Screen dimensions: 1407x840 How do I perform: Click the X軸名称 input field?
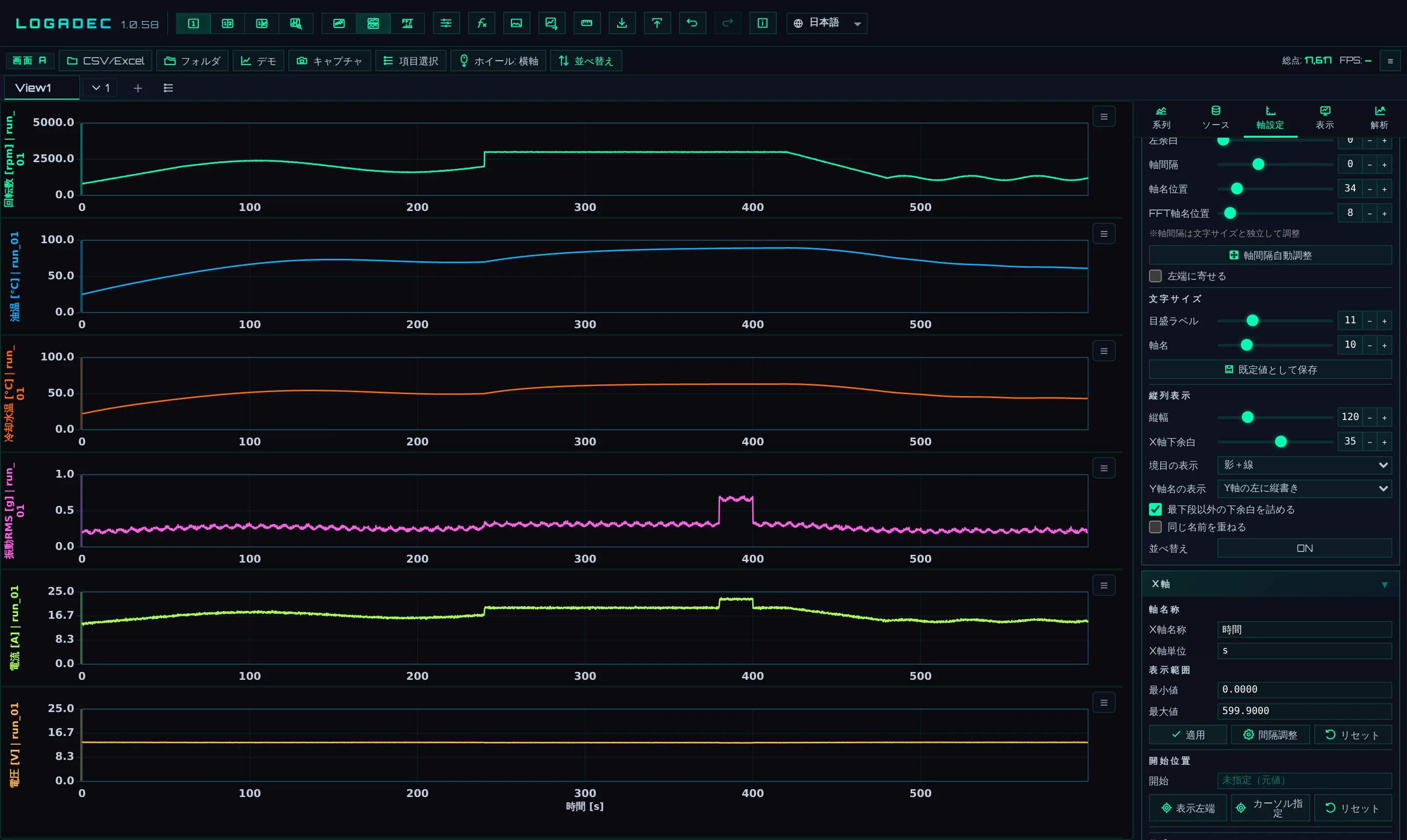pos(1304,630)
